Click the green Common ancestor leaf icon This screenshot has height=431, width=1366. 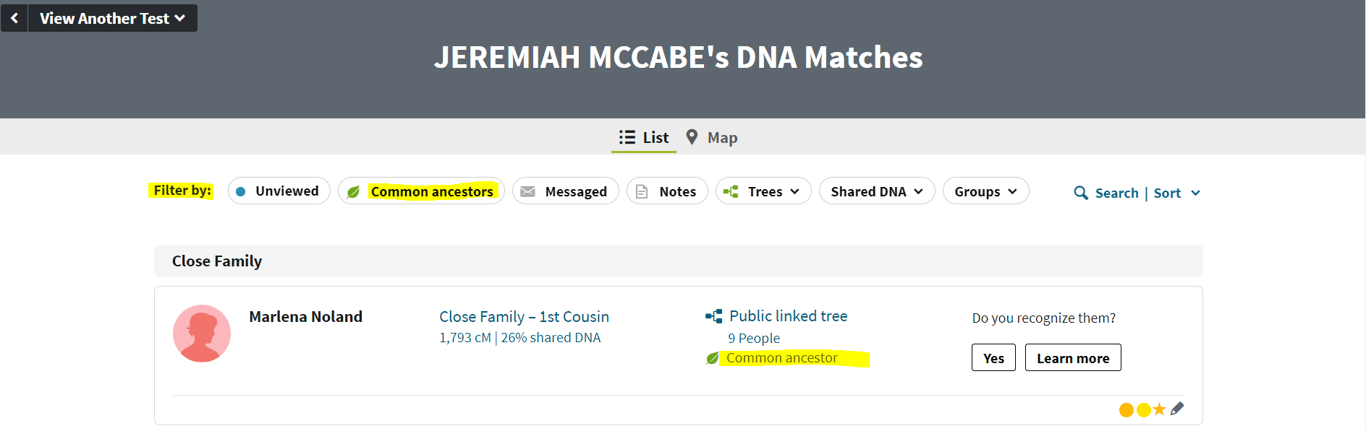click(712, 358)
